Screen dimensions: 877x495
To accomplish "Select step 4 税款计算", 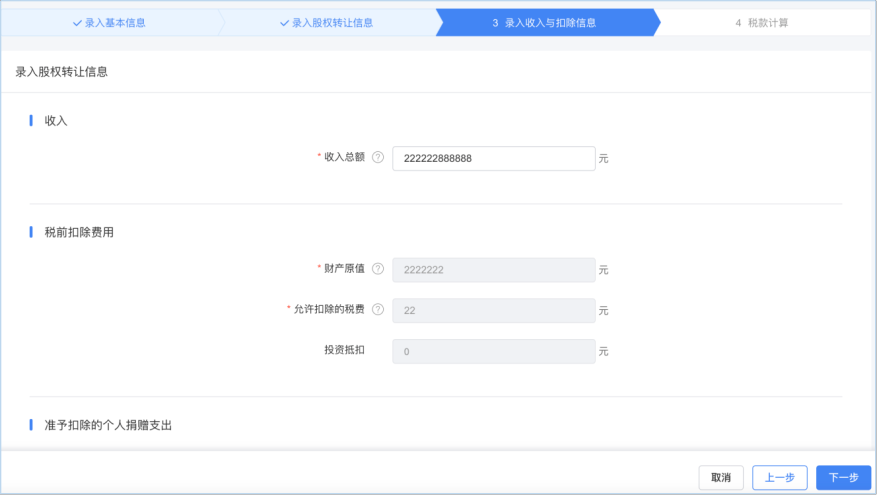I will (762, 23).
